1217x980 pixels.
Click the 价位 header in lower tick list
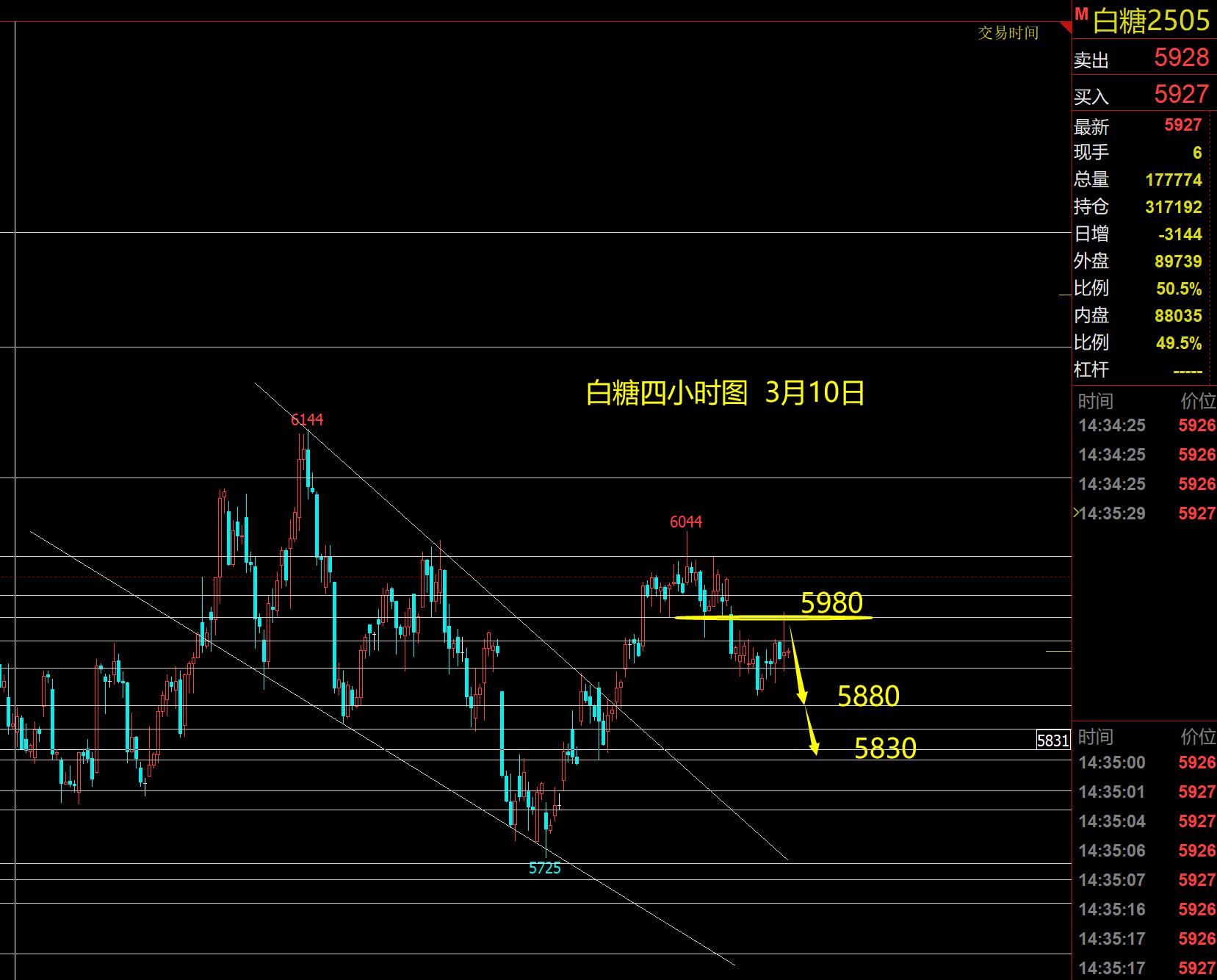[x=1197, y=736]
